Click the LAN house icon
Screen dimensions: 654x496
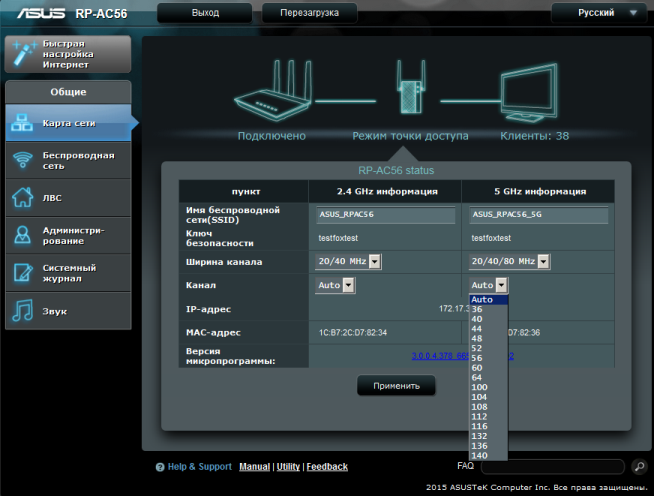tap(23, 197)
